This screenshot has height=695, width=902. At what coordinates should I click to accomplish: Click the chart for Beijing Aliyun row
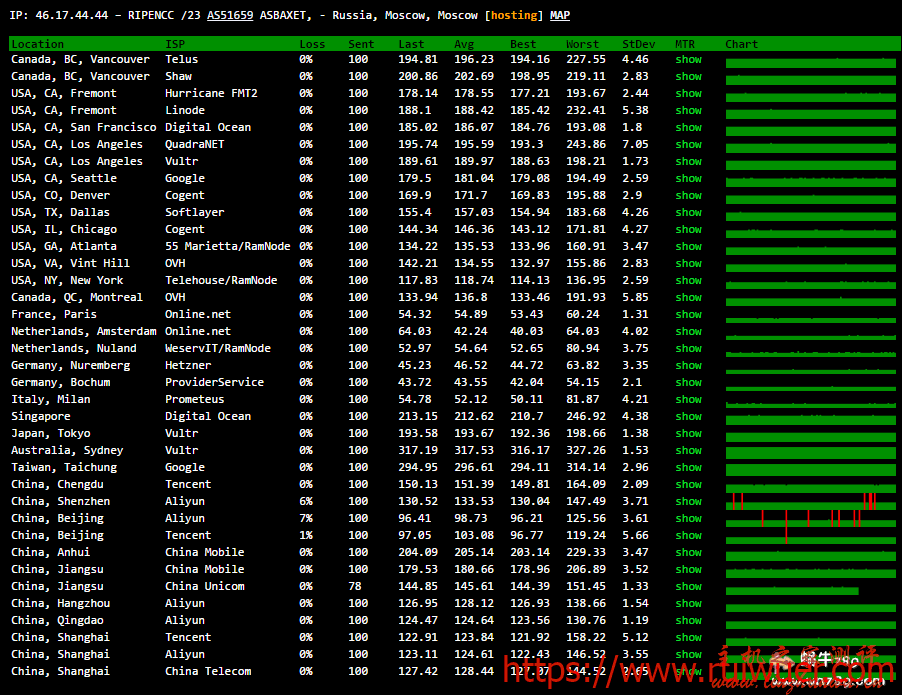(x=810, y=519)
